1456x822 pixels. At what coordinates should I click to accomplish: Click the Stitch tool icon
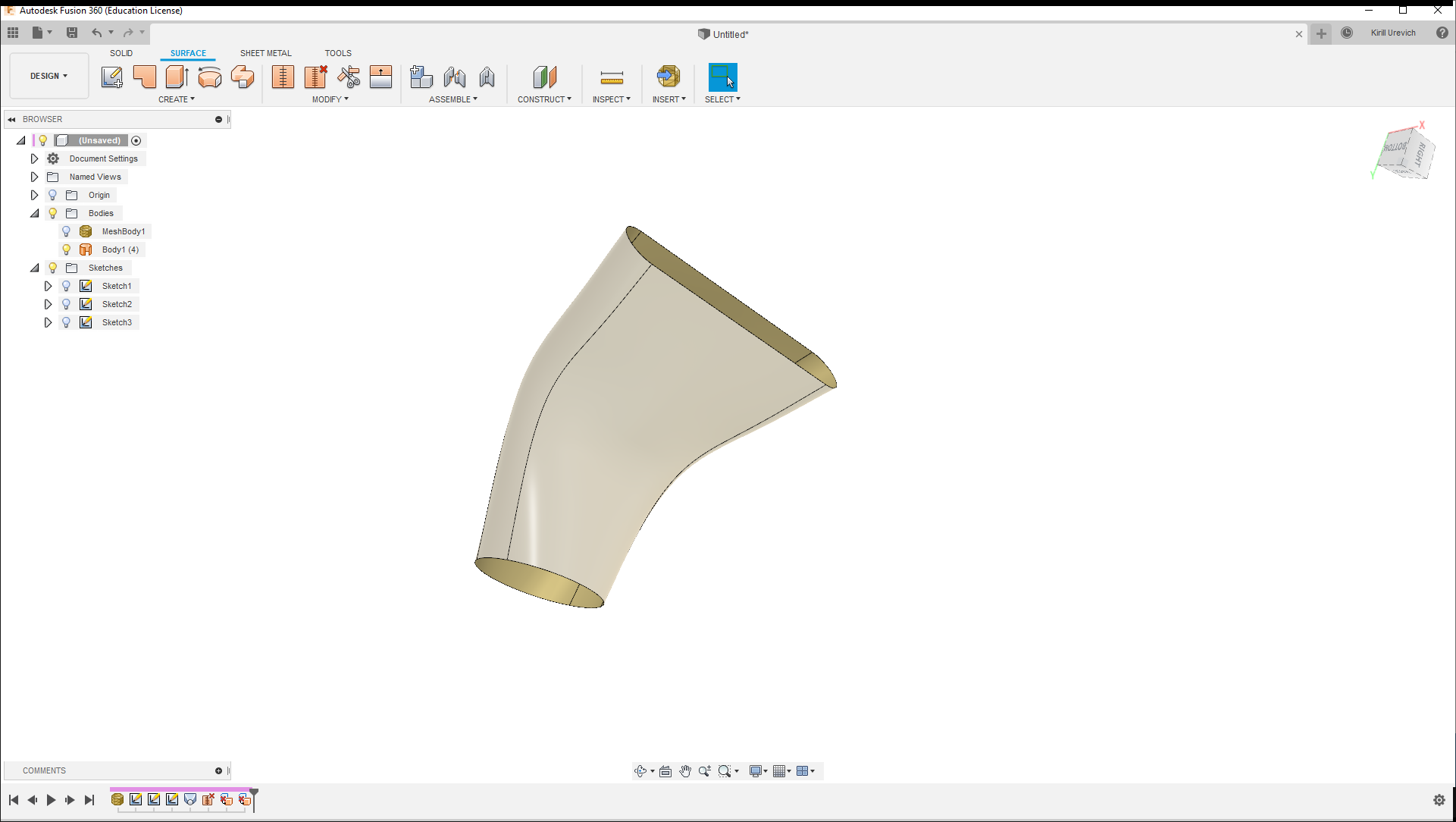[x=283, y=77]
